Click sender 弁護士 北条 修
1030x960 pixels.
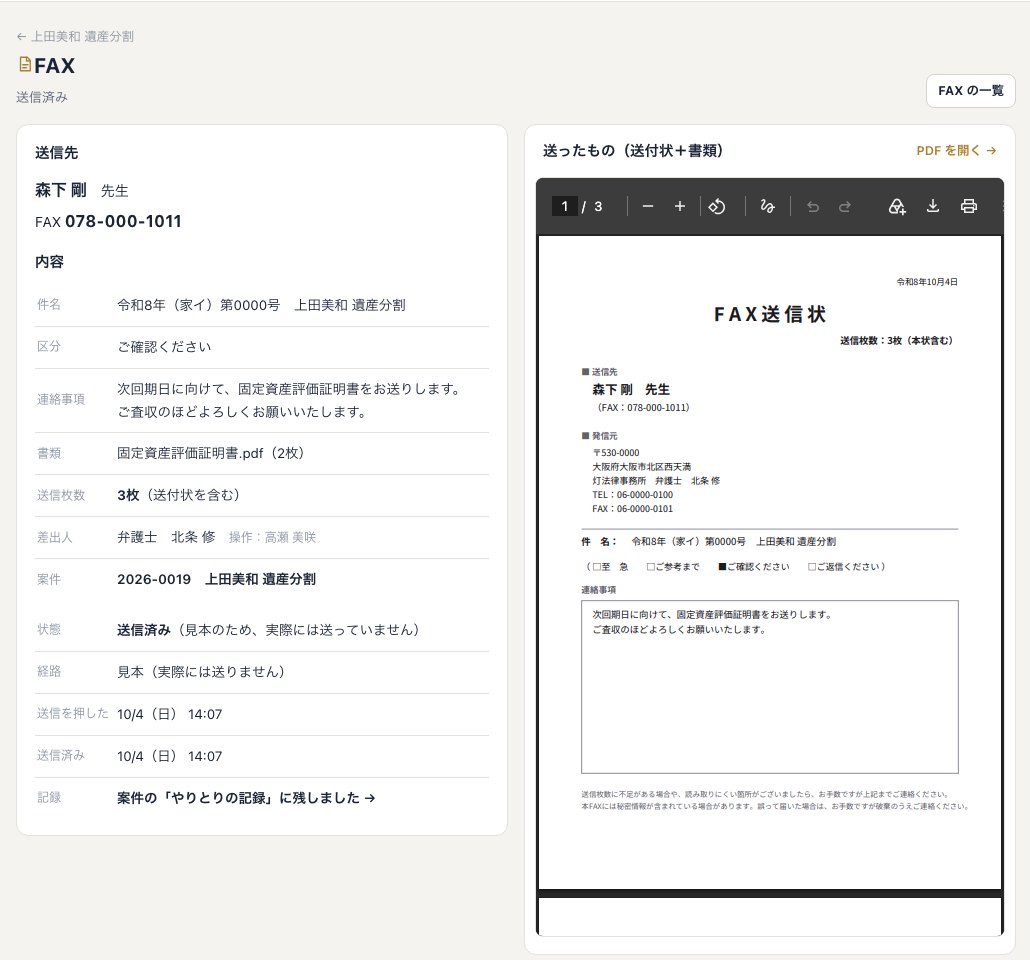[166, 537]
